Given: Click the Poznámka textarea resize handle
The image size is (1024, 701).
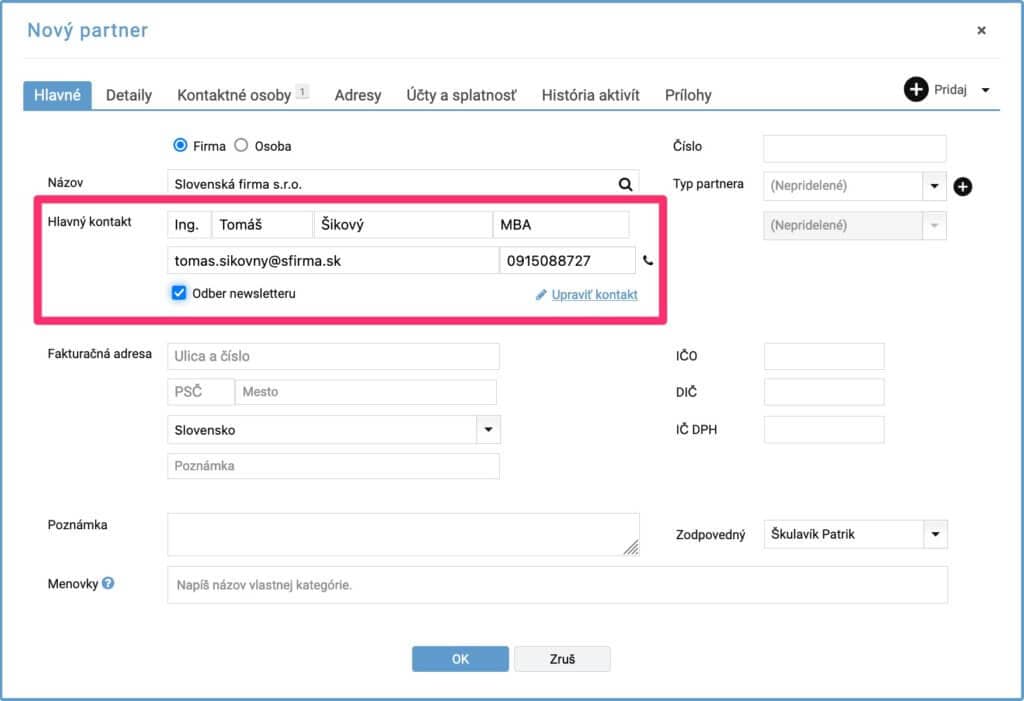Looking at the screenshot, I should point(631,547).
